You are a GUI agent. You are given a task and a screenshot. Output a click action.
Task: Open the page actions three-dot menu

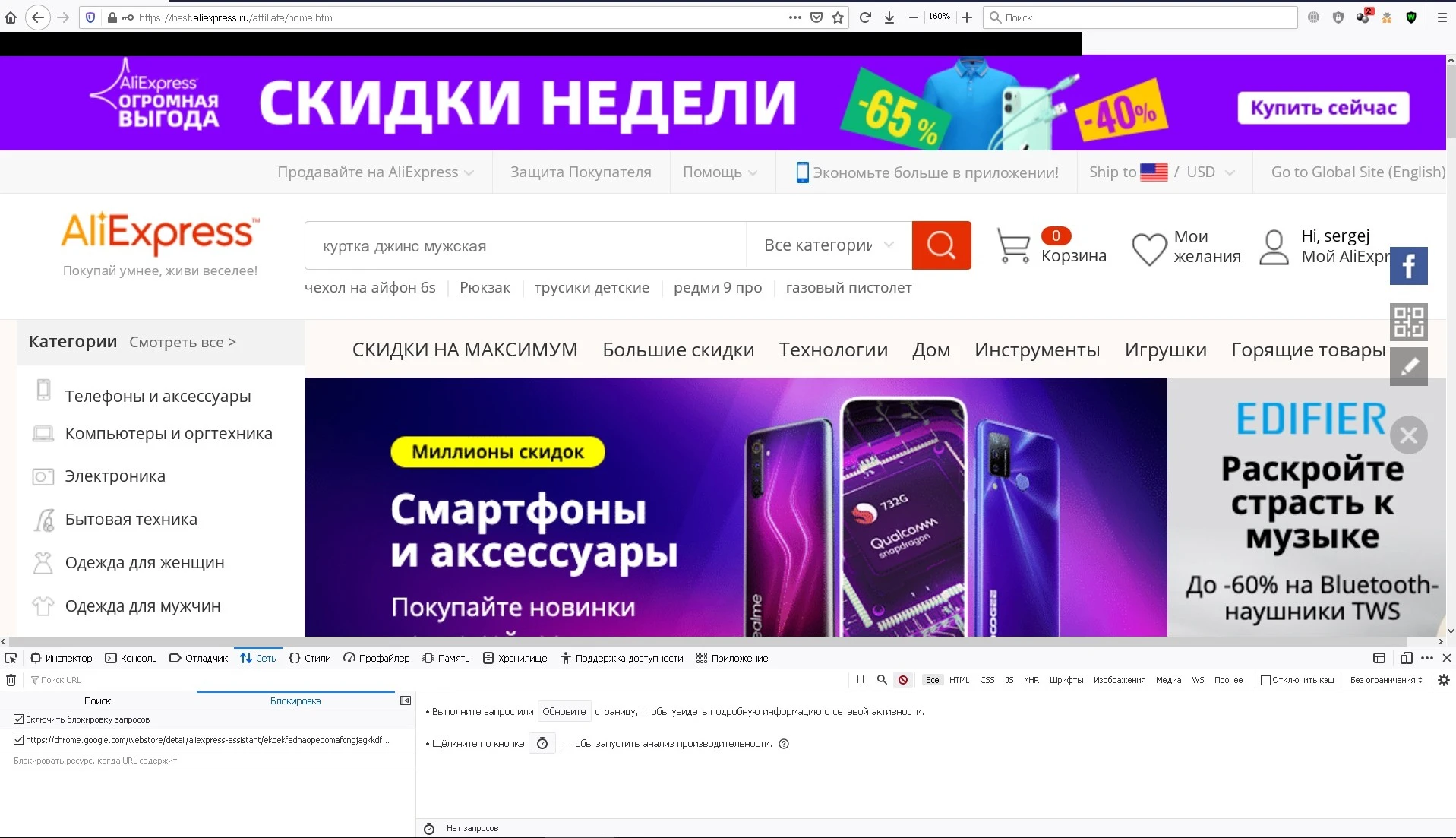point(795,17)
